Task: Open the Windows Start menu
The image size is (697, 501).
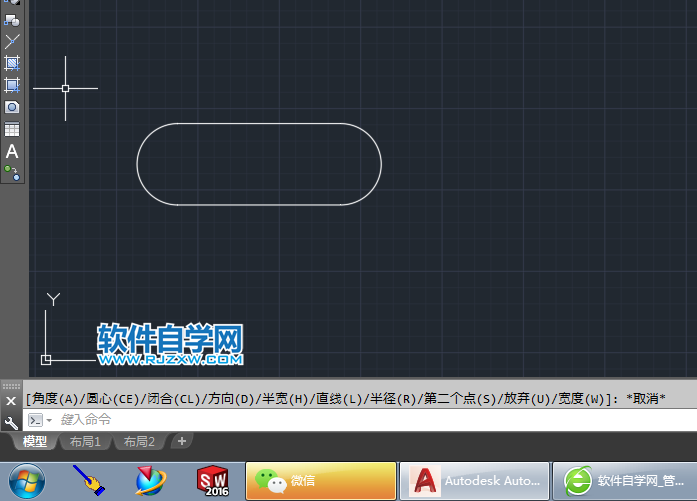Action: pyautogui.click(x=27, y=481)
